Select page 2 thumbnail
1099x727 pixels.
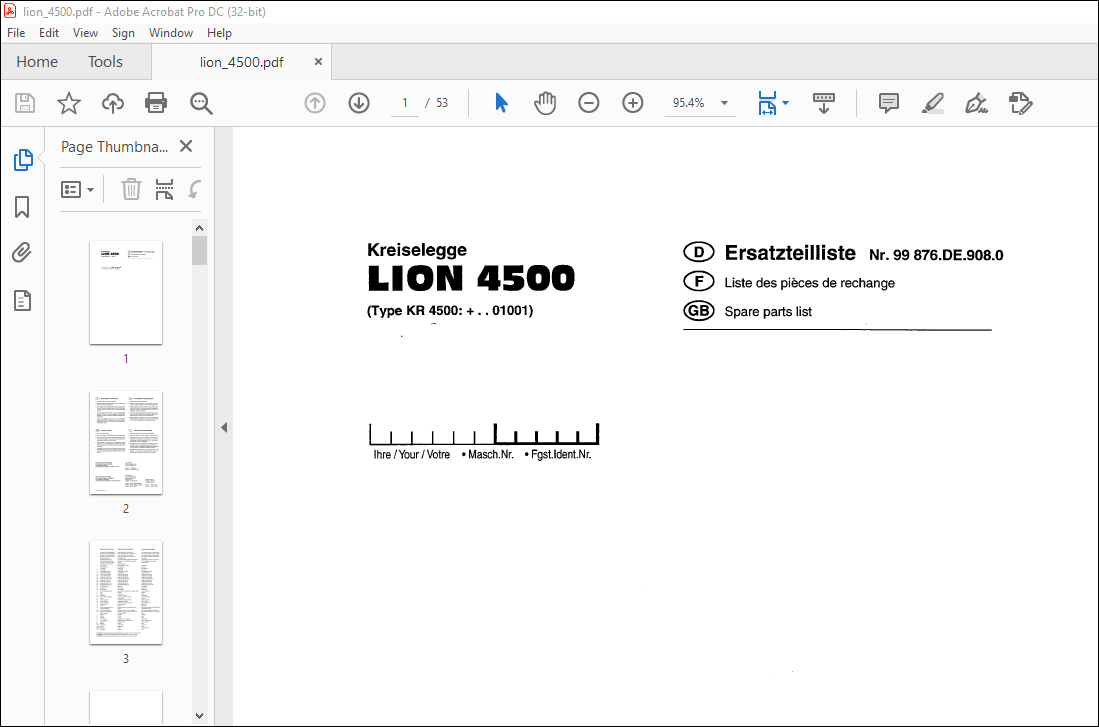(126, 442)
